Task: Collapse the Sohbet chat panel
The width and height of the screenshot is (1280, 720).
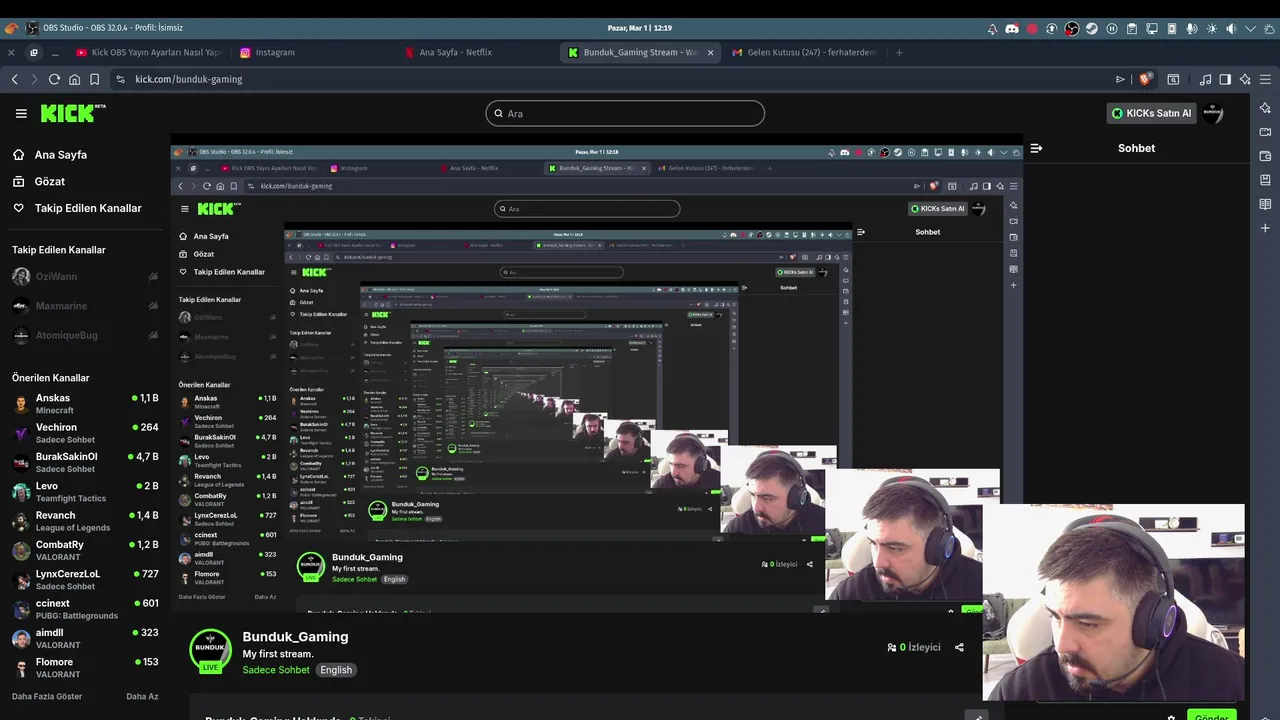Action: (1036, 148)
